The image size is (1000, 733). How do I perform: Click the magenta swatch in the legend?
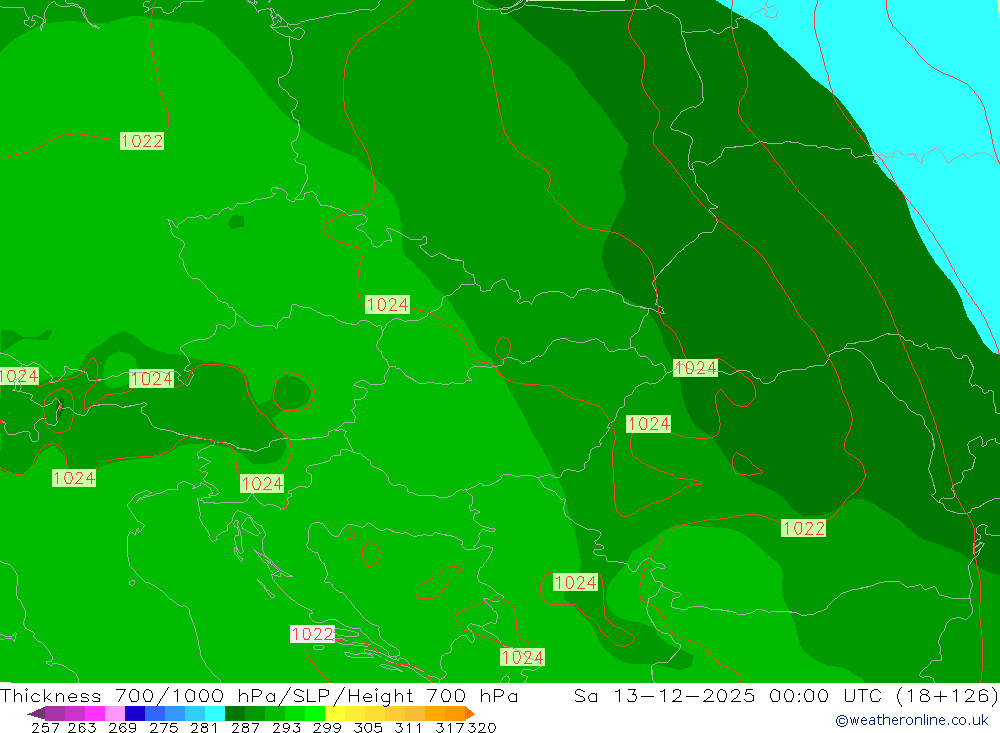pos(95,713)
